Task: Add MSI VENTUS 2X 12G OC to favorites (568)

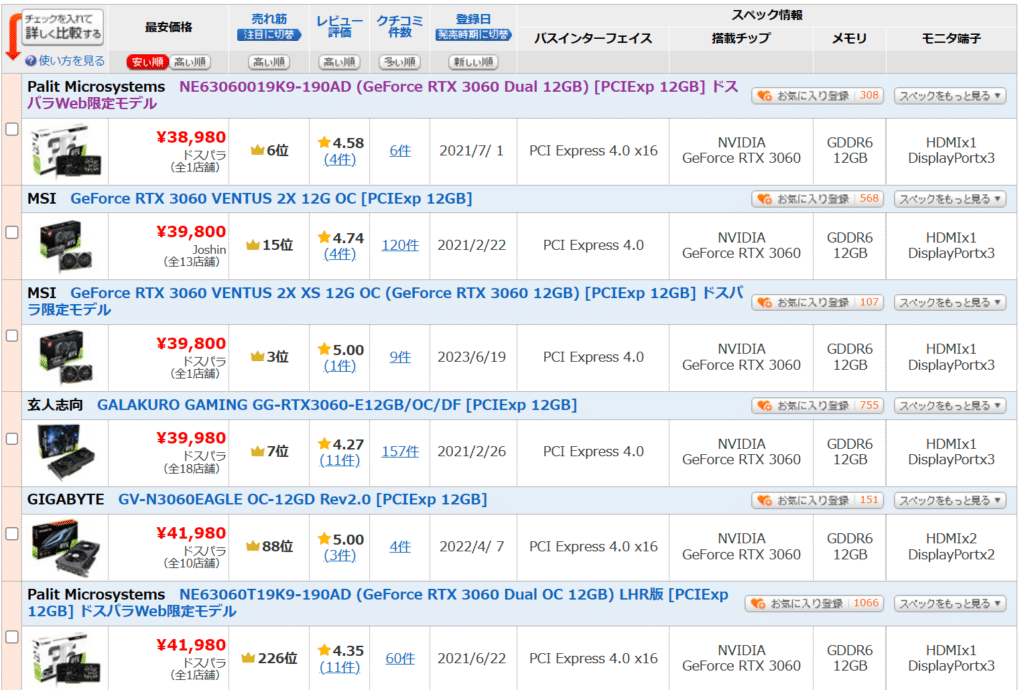Action: coord(817,199)
